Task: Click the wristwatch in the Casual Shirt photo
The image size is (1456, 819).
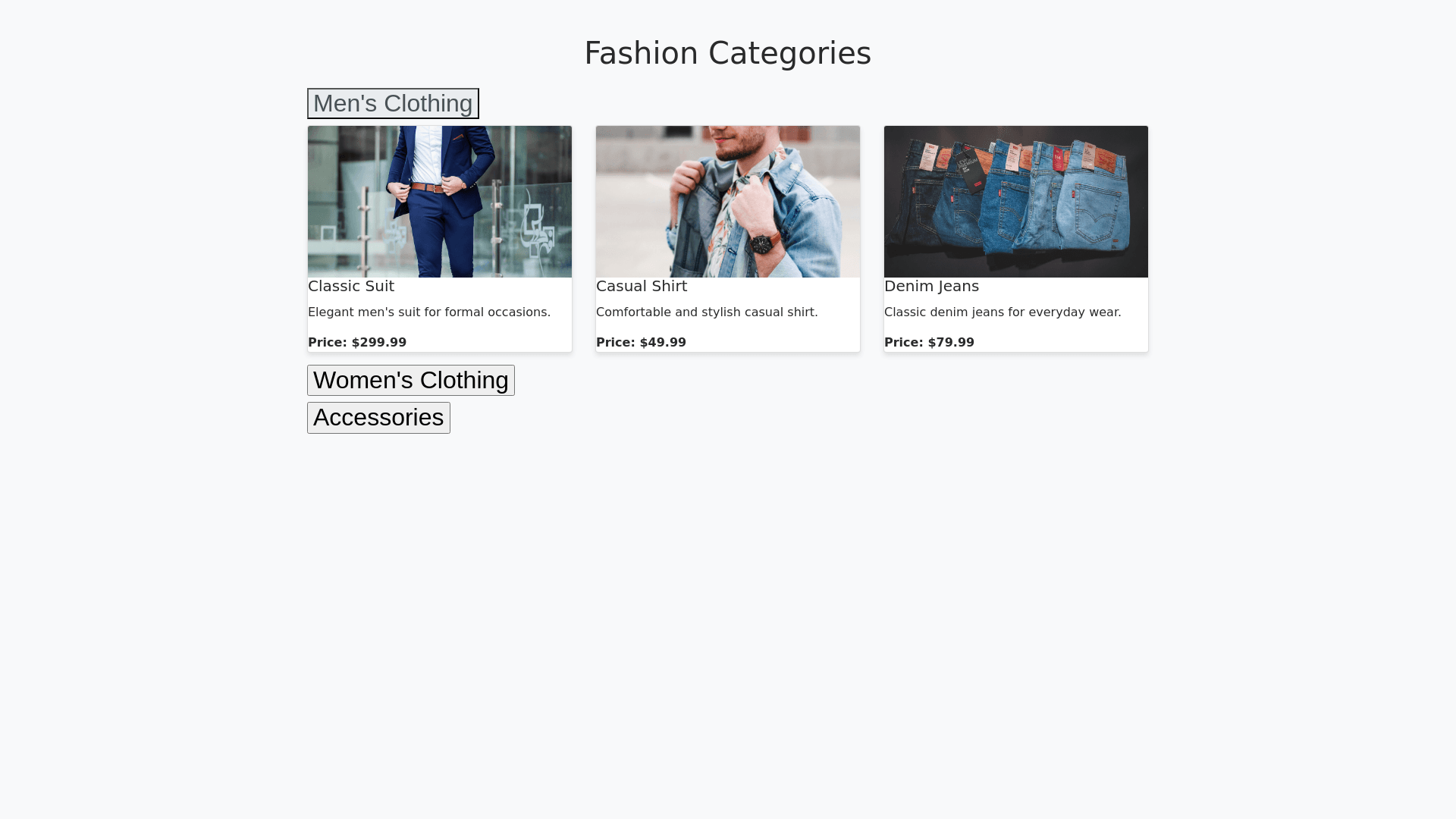Action: (x=761, y=244)
